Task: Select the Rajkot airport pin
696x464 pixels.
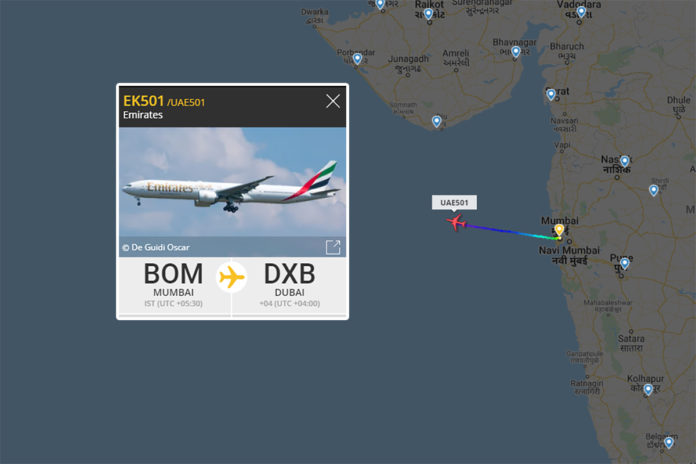Action: point(428,14)
